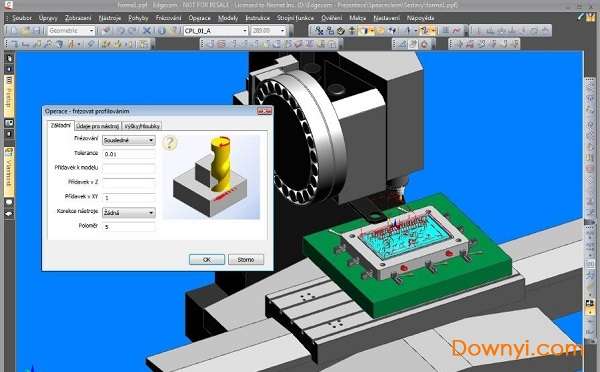Image resolution: width=600 pixels, height=372 pixels.
Task: Open the Geometrie layer dropdown in toolbar
Action: tap(71, 31)
